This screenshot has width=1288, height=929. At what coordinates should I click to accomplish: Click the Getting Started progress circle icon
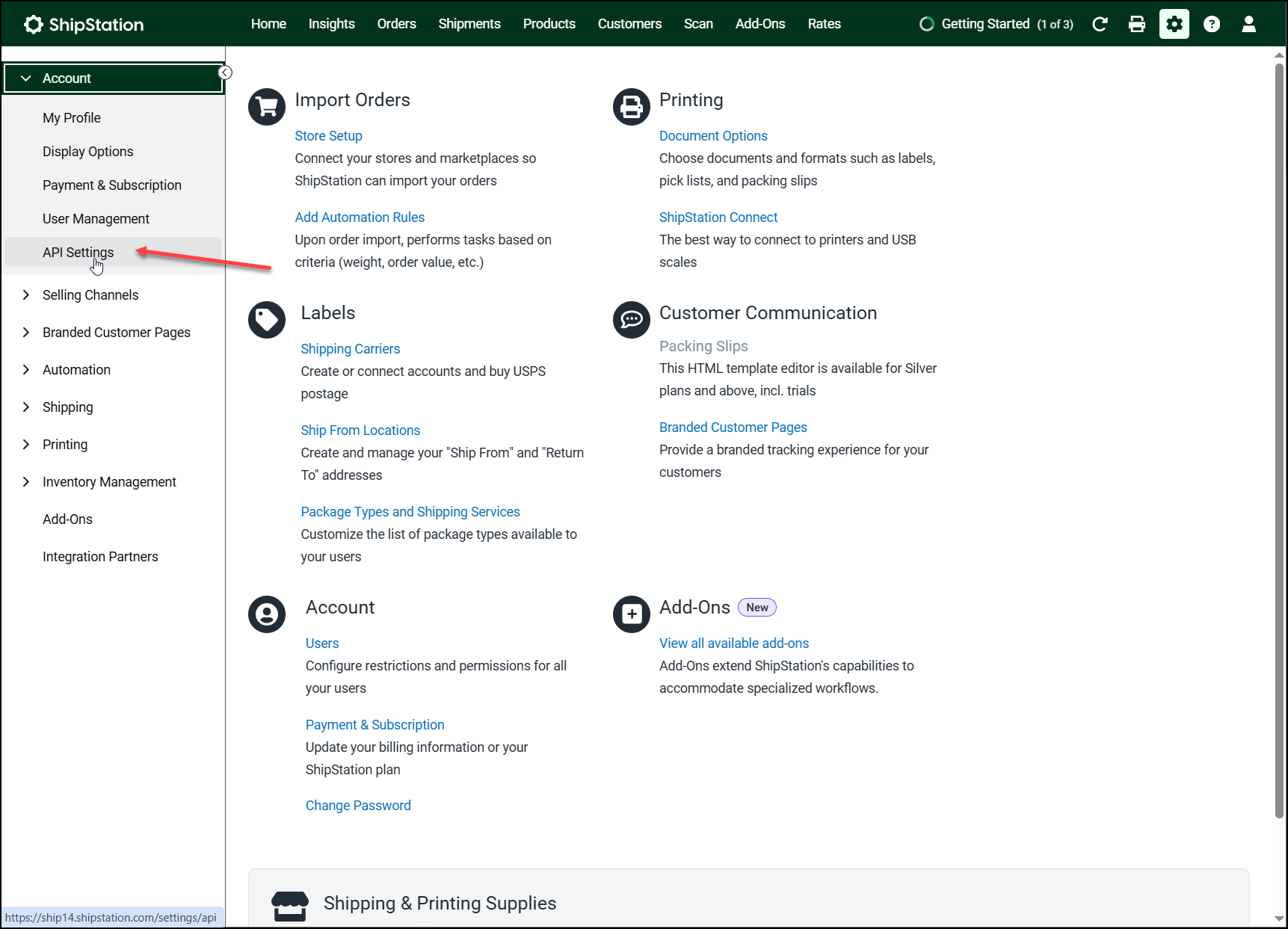(x=927, y=24)
